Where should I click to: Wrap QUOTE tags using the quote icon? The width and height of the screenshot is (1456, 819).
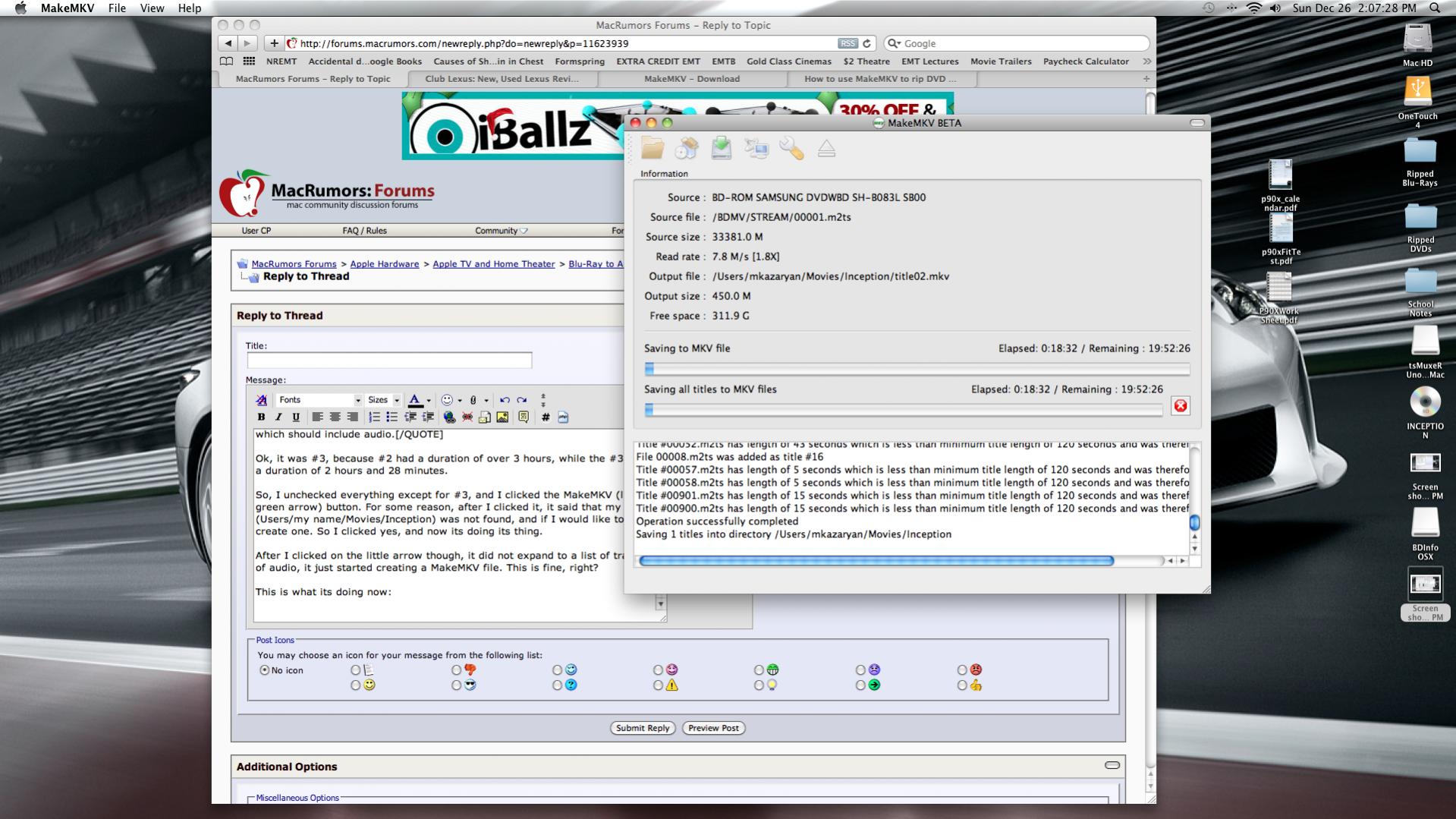(x=524, y=417)
